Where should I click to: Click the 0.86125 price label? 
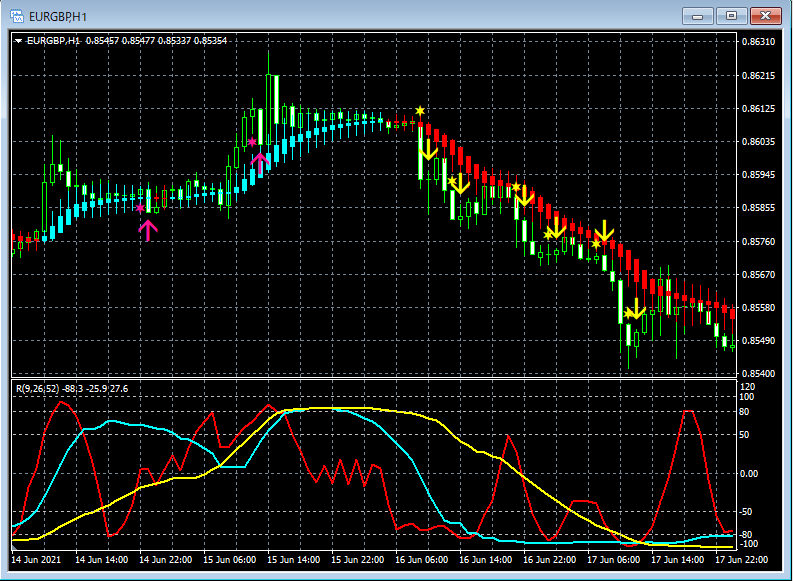coord(758,108)
